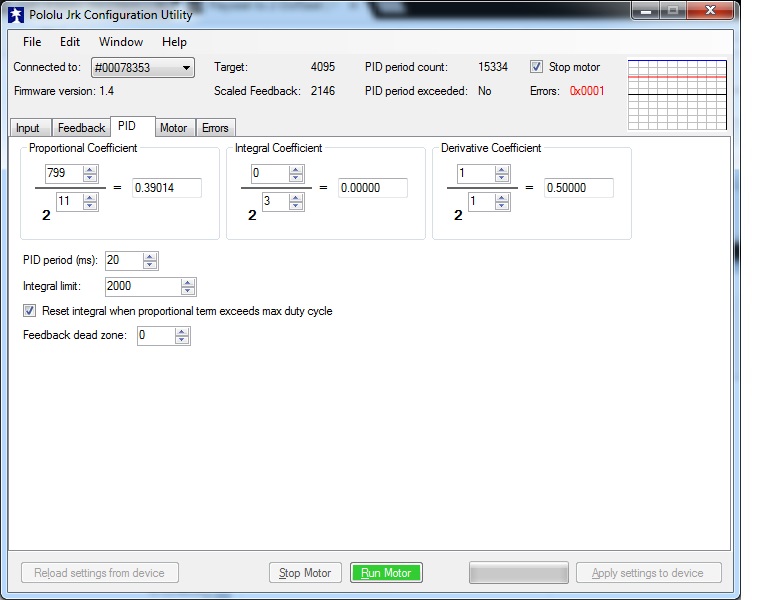Adjust Integral limit stepper arrows
This screenshot has height=600, width=768.
(x=188, y=287)
